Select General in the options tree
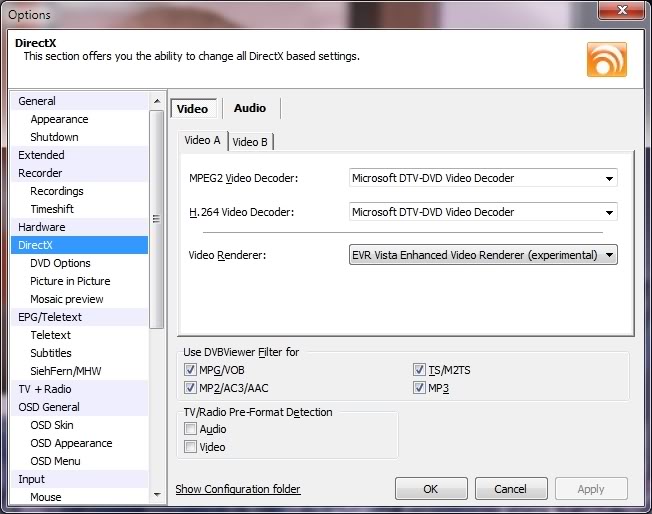Viewport: 652px width, 514px height. [x=79, y=101]
